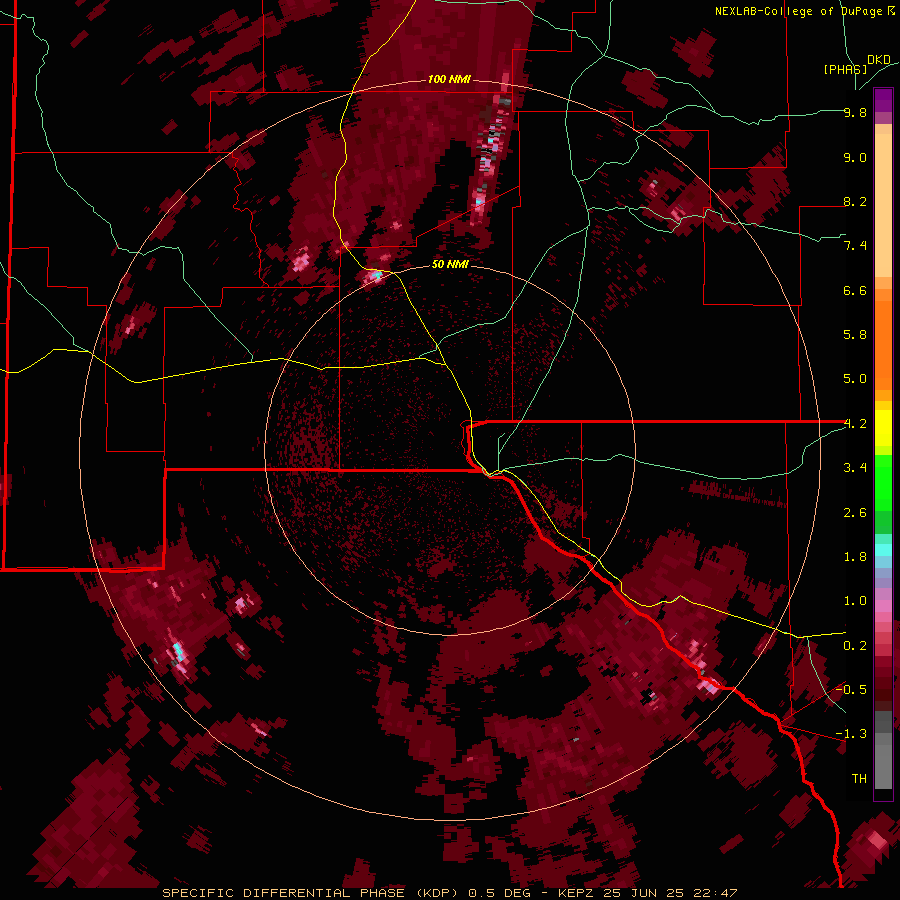Image resolution: width=900 pixels, height=900 pixels.
Task: Click the -0.5 scale value
Action: [x=852, y=690]
